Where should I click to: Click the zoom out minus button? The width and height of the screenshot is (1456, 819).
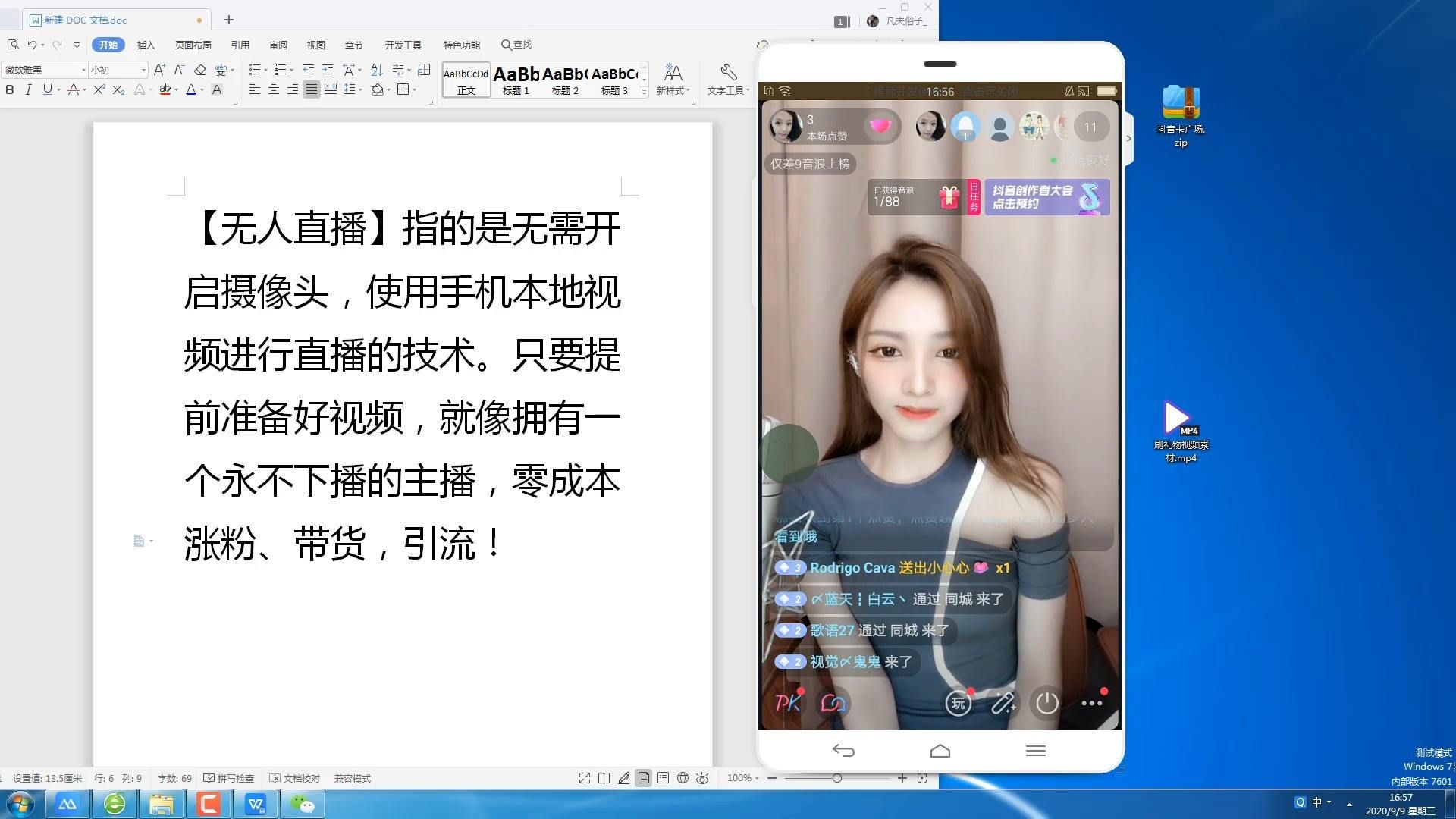(772, 778)
